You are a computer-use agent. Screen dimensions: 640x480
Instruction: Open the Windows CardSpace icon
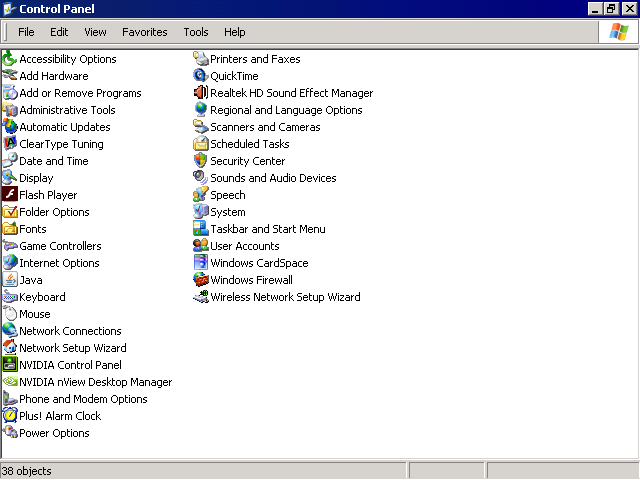tap(200, 263)
